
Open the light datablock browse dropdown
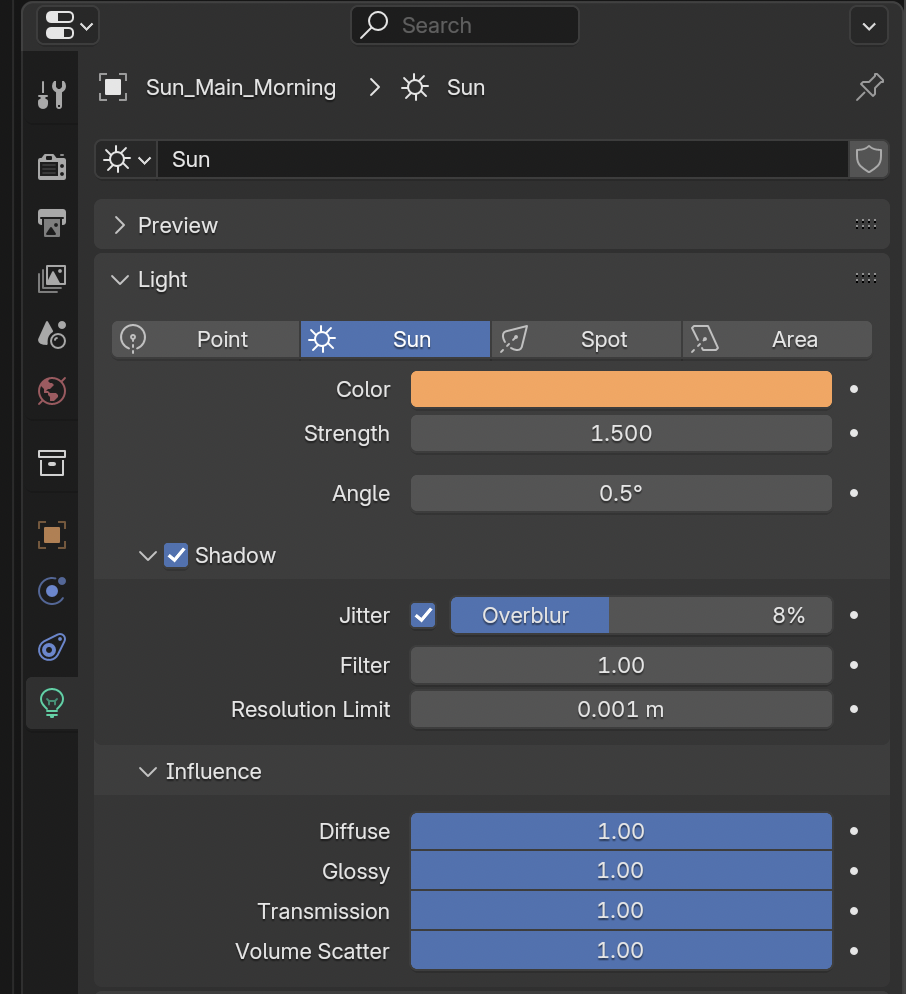127,159
